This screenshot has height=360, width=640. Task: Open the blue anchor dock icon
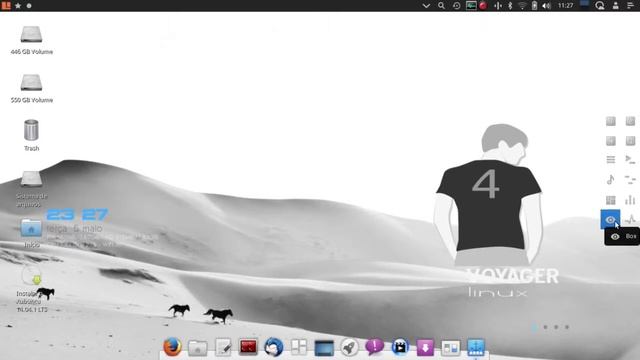click(x=476, y=347)
